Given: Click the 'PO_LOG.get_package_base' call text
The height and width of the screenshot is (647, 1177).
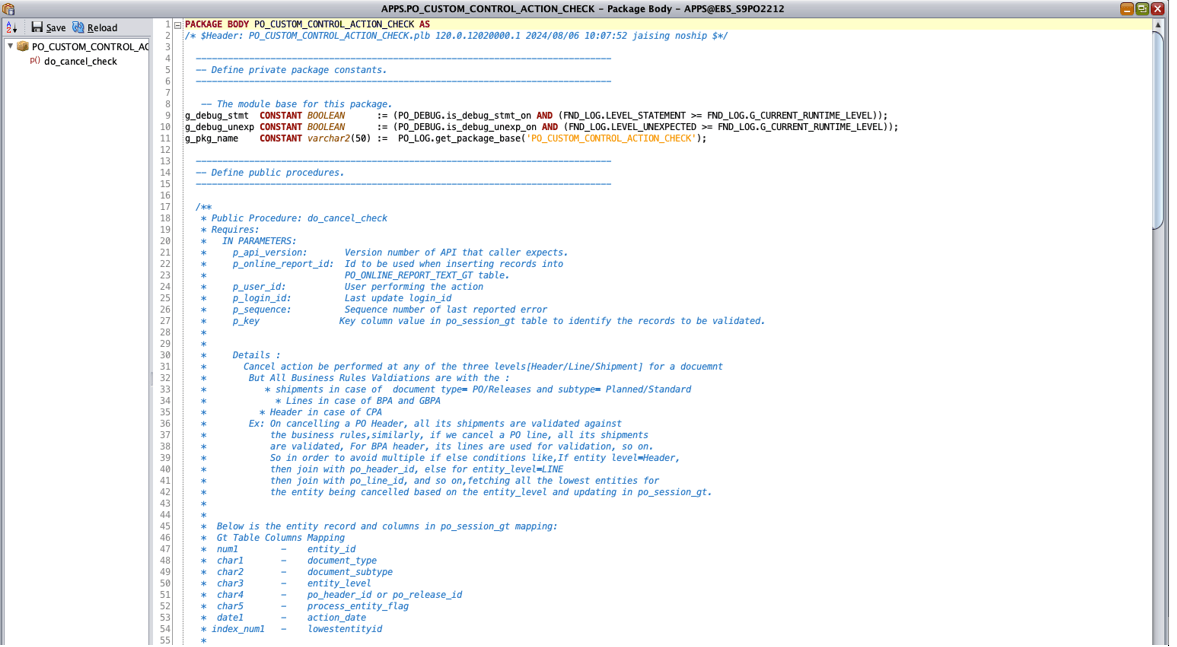Looking at the screenshot, I should [459, 138].
